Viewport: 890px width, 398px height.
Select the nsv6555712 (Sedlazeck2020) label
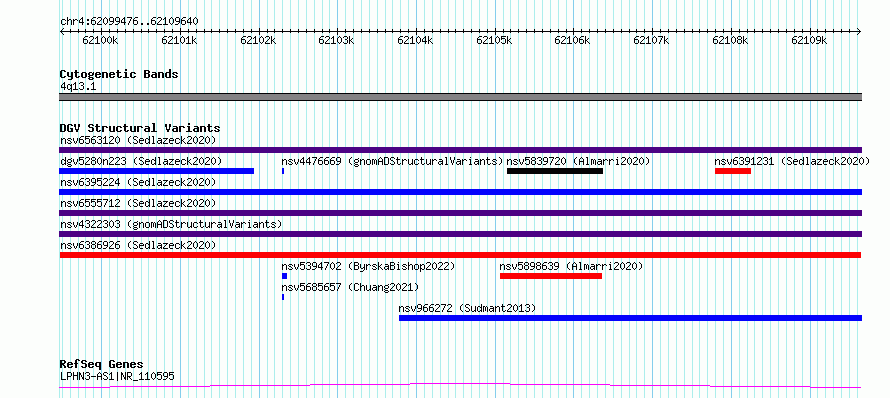click(138, 203)
